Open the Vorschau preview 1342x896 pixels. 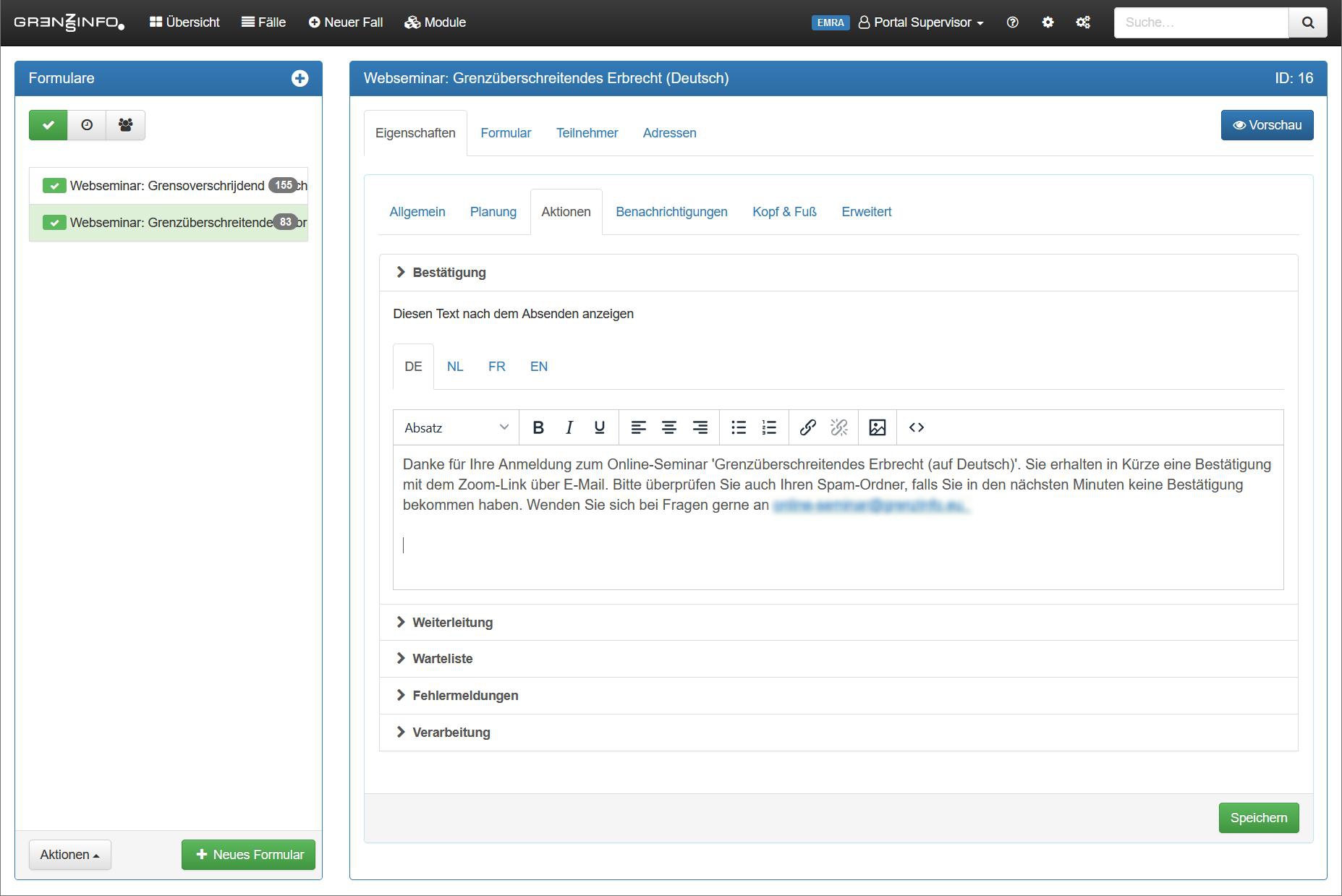coord(1267,125)
